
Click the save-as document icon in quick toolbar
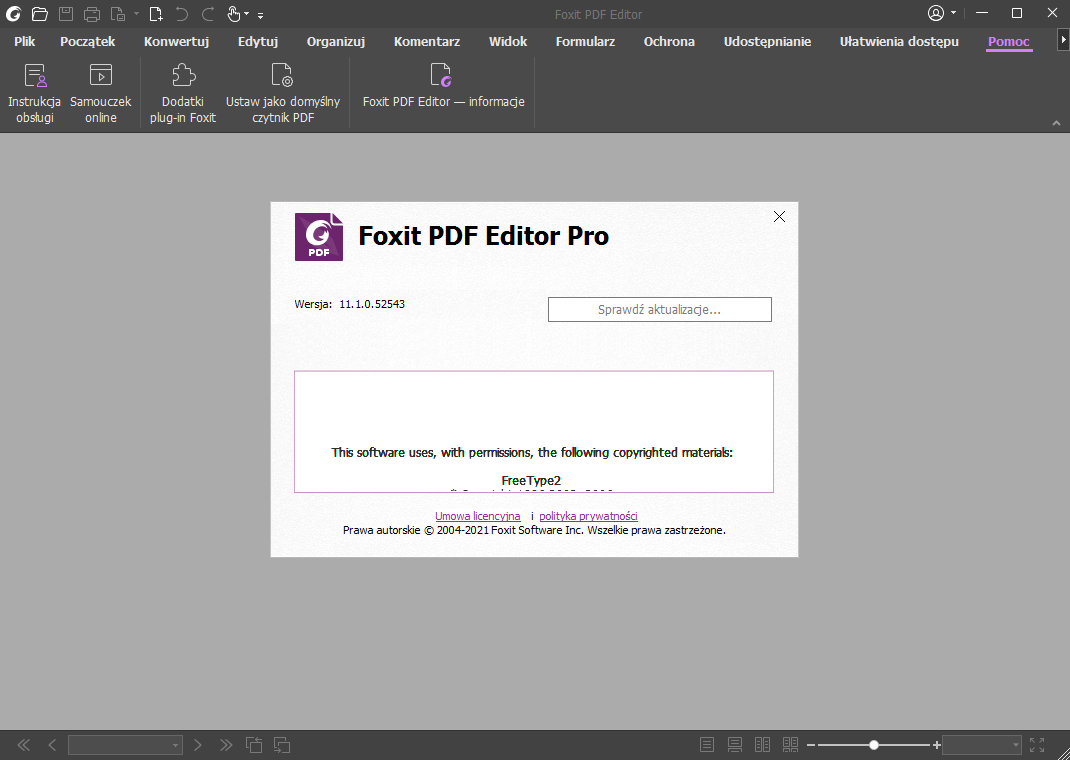point(118,14)
